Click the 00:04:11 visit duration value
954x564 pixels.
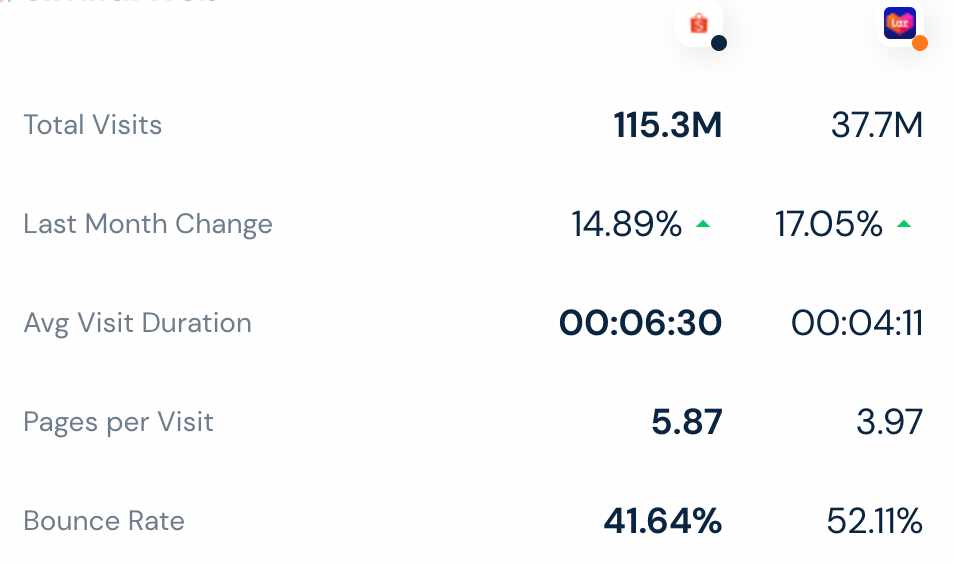point(857,323)
